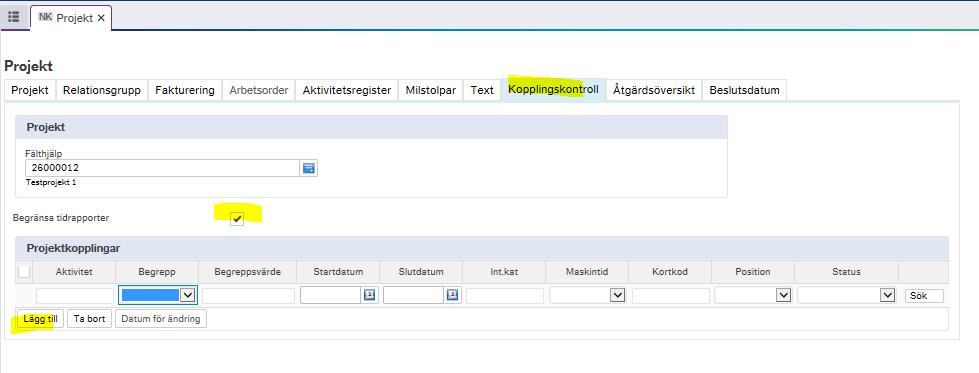
Task: Expand the Maskintid dropdown filter
Action: (x=617, y=296)
